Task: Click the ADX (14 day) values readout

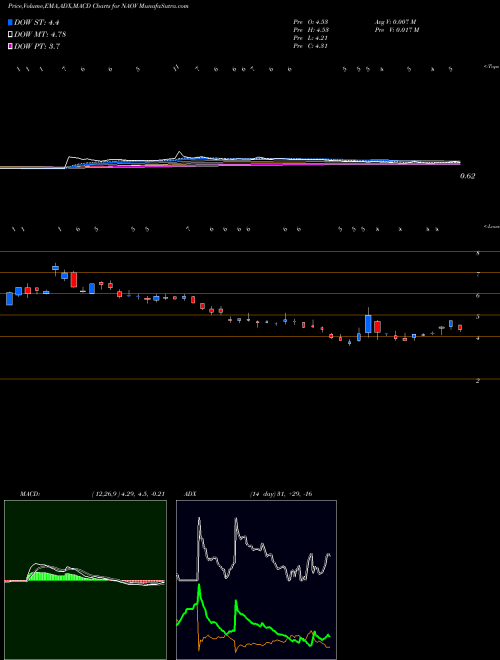Action: 281,494
